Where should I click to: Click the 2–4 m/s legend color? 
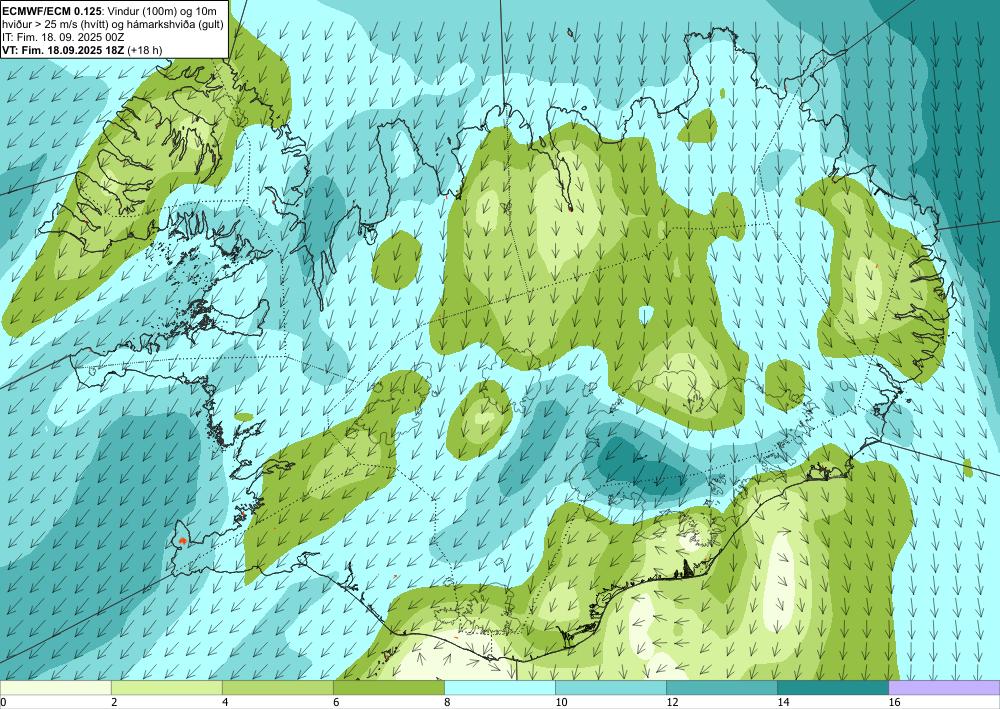pyautogui.click(x=166, y=688)
